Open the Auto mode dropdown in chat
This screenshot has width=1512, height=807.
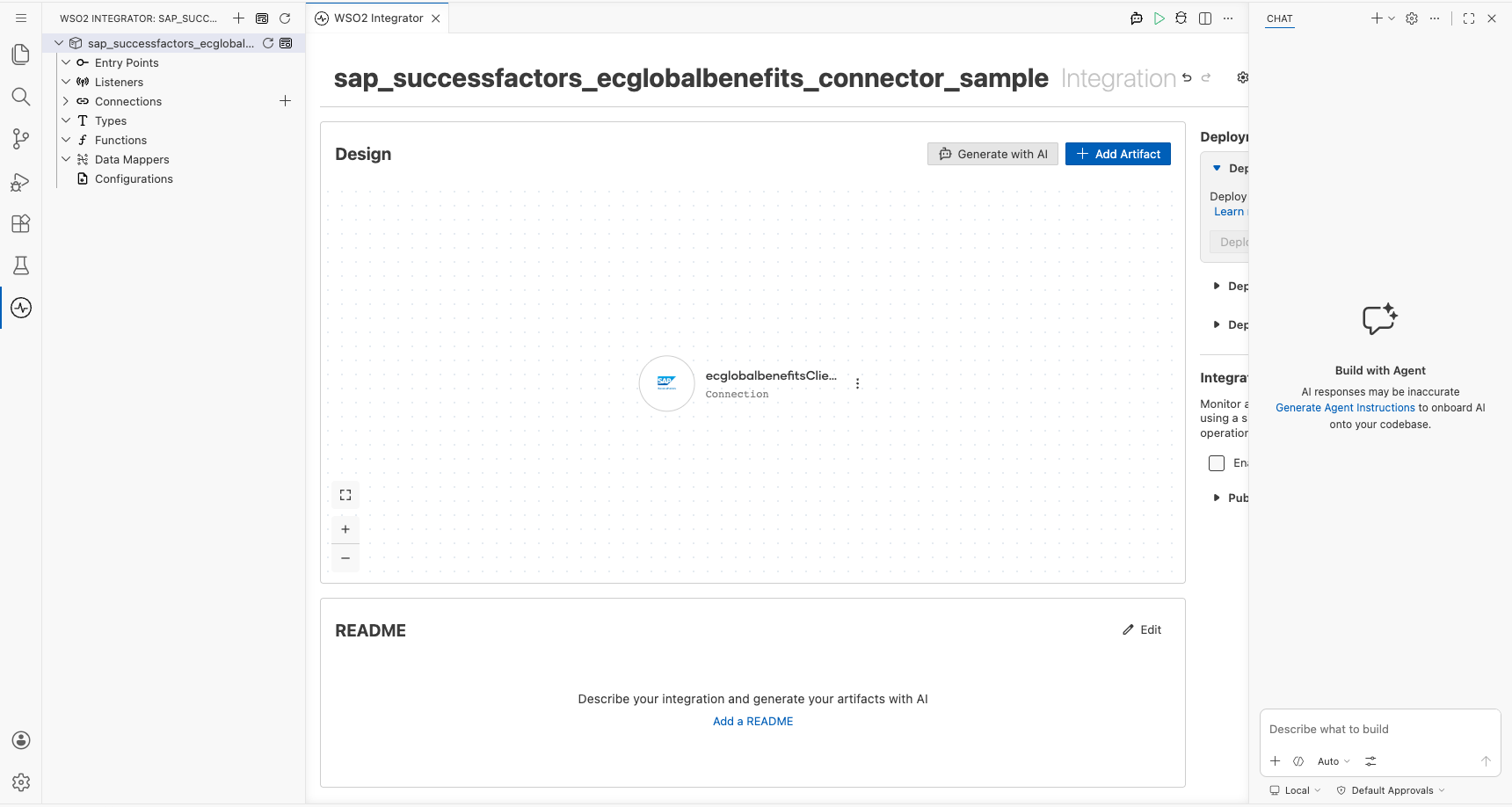pyautogui.click(x=1334, y=761)
